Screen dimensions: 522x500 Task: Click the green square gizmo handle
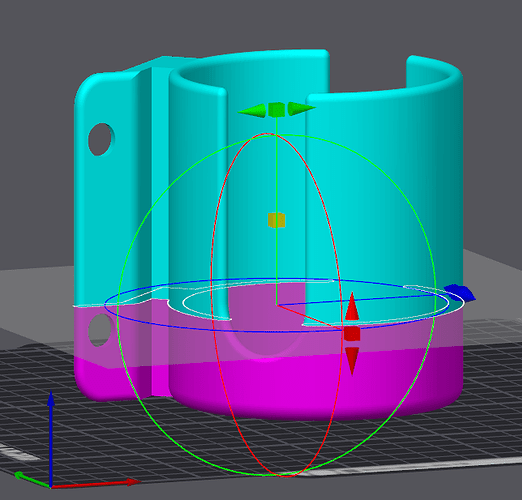click(276, 110)
